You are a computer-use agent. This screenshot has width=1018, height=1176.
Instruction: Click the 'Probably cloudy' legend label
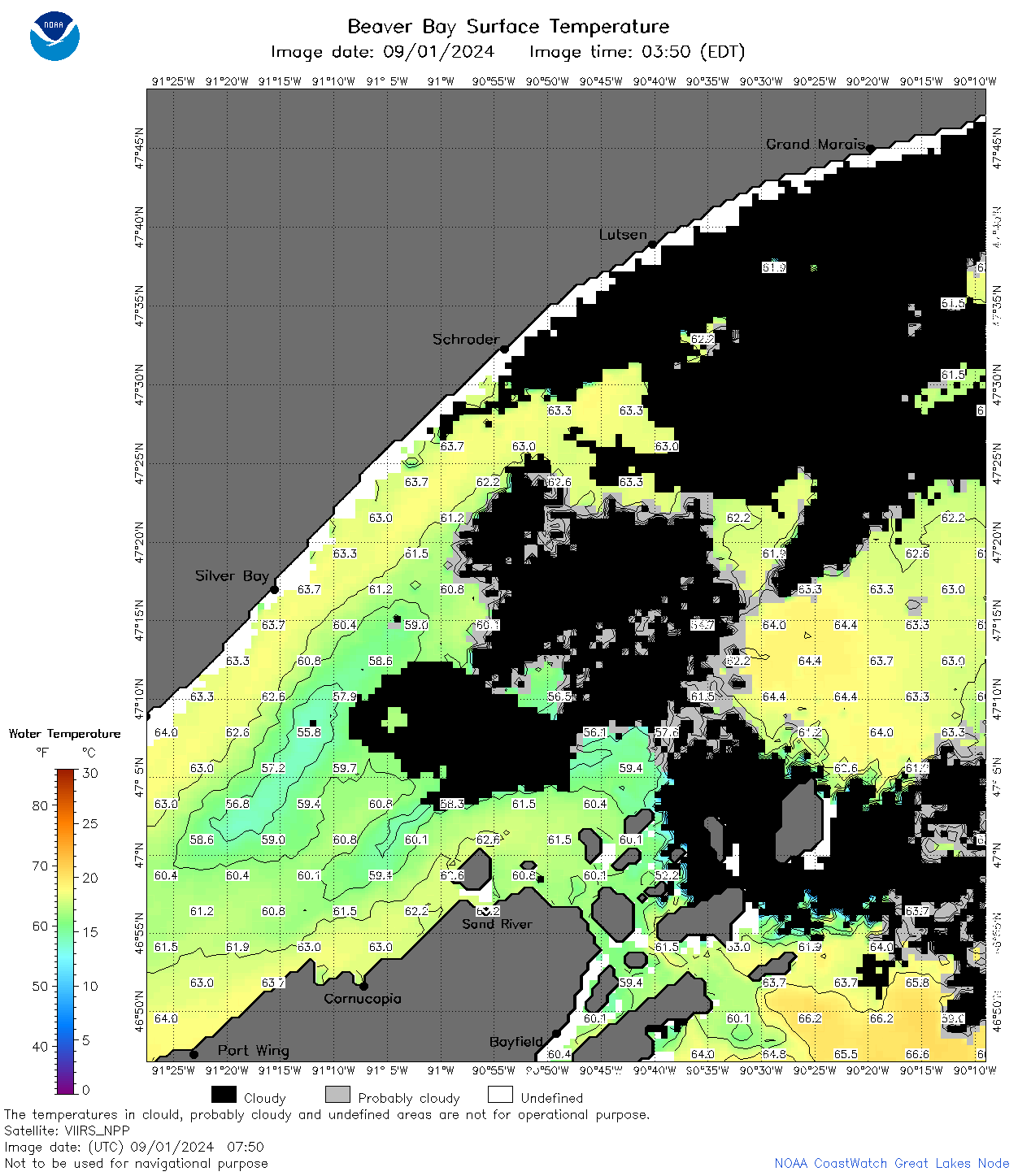pos(409,1098)
